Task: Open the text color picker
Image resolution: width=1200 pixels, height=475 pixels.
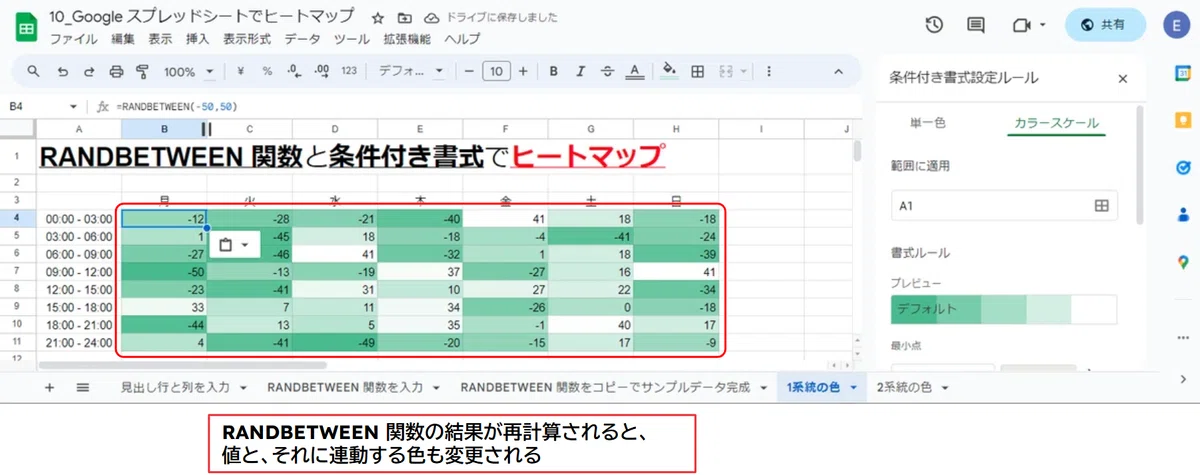Action: click(633, 72)
